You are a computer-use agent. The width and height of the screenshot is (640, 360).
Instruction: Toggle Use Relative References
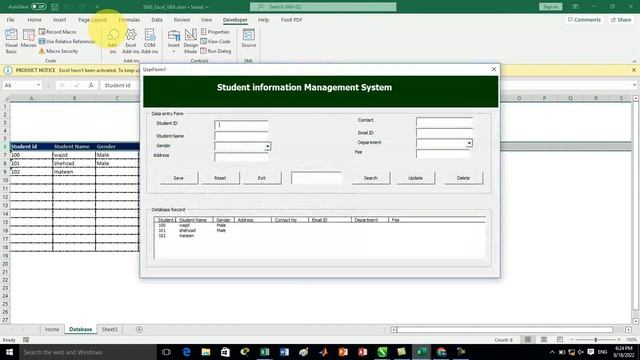tap(67, 41)
